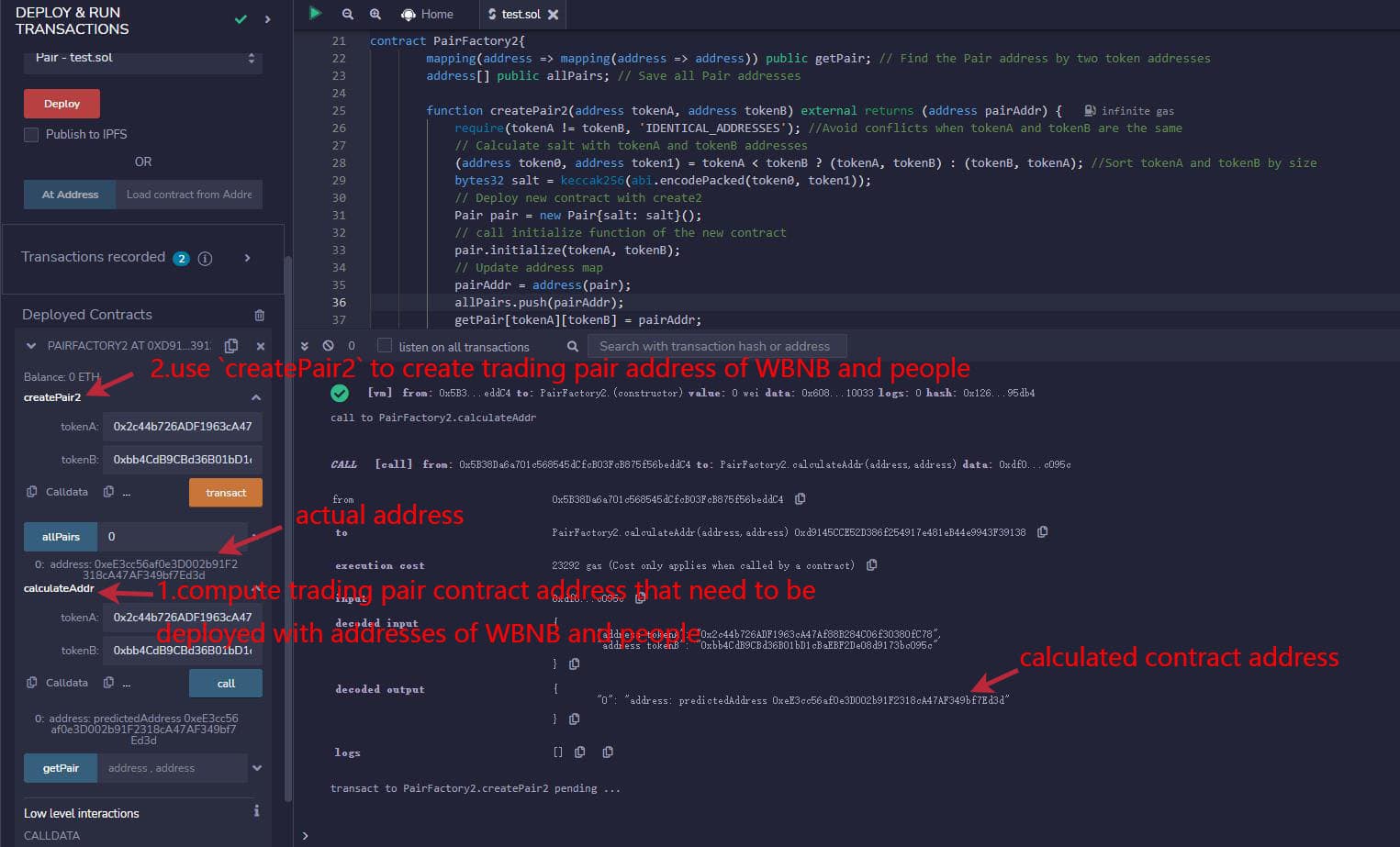Click the transaction hash search field

click(x=718, y=346)
